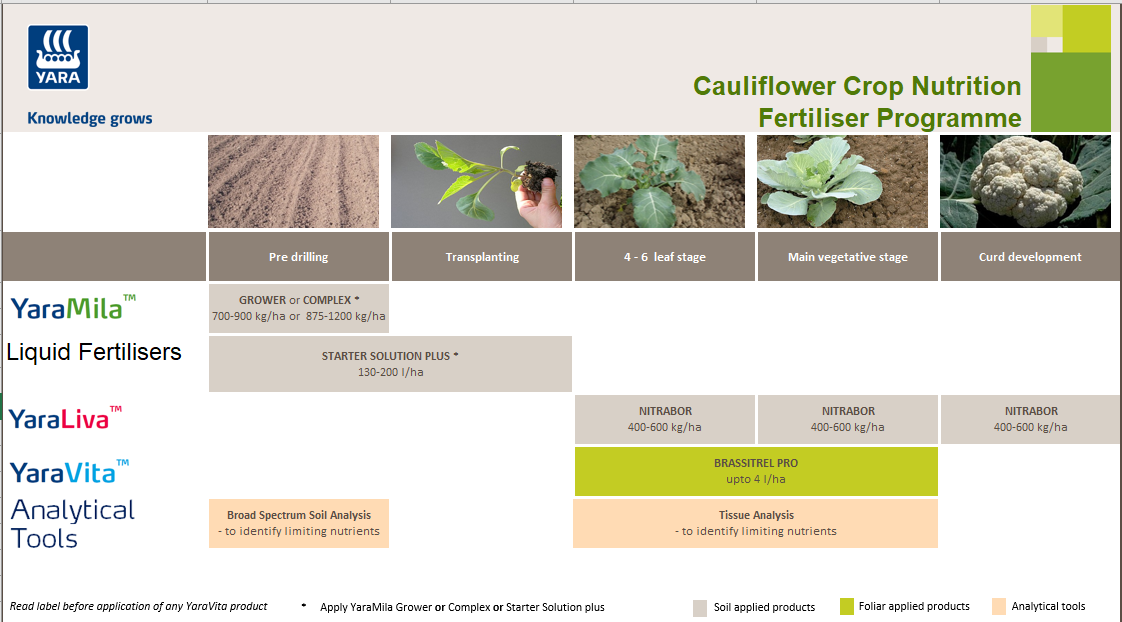
Task: Expand the GROWER or COMPLEX rate box
Action: click(x=298, y=308)
